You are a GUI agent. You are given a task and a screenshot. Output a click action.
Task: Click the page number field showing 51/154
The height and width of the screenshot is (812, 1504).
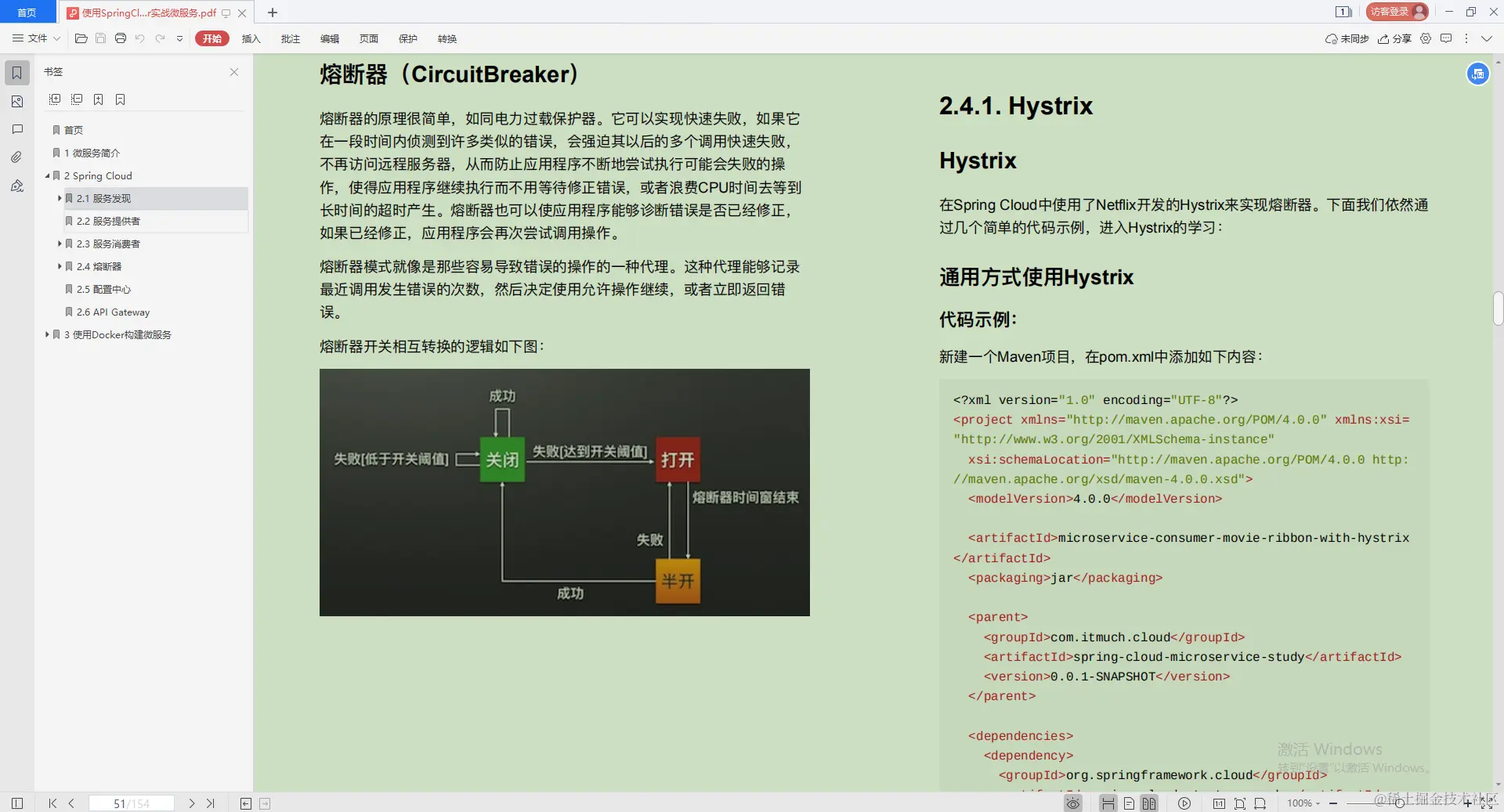132,803
